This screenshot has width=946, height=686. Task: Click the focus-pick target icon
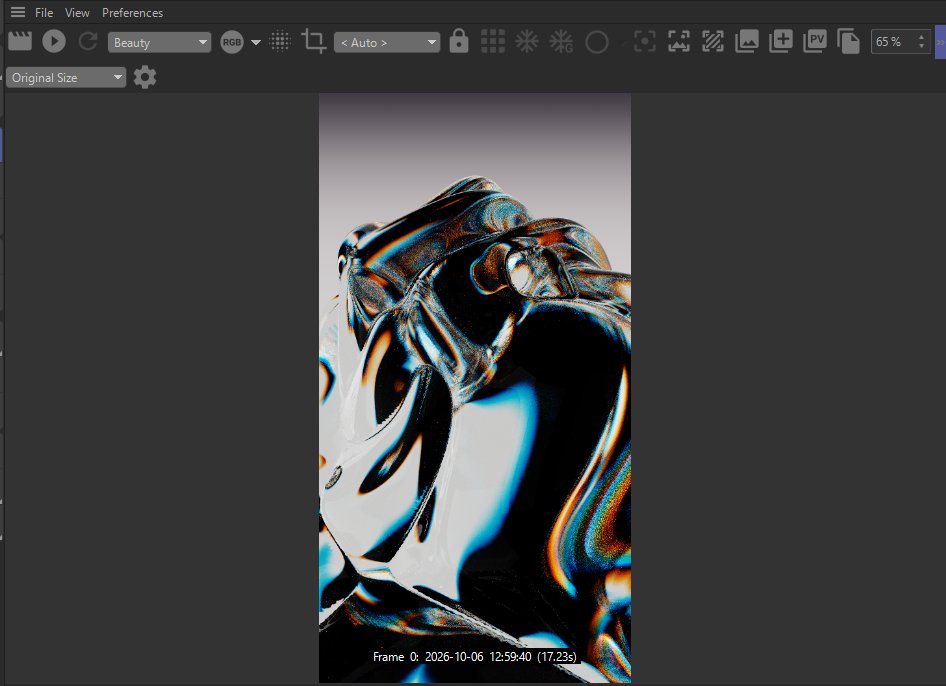(645, 42)
